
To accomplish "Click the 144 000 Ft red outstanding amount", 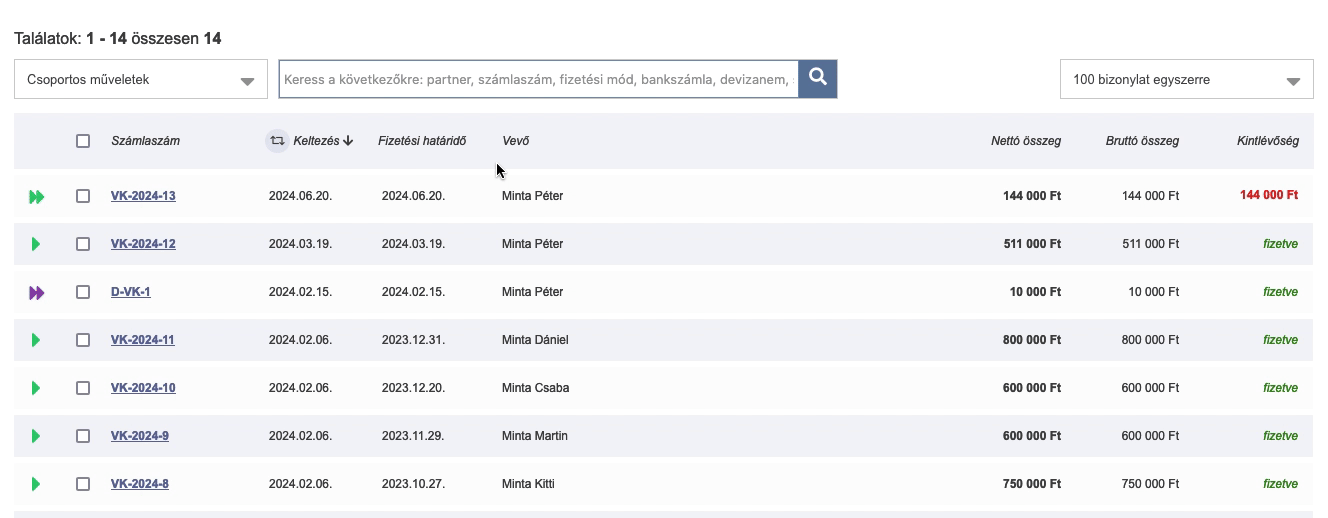I will [1269, 195].
